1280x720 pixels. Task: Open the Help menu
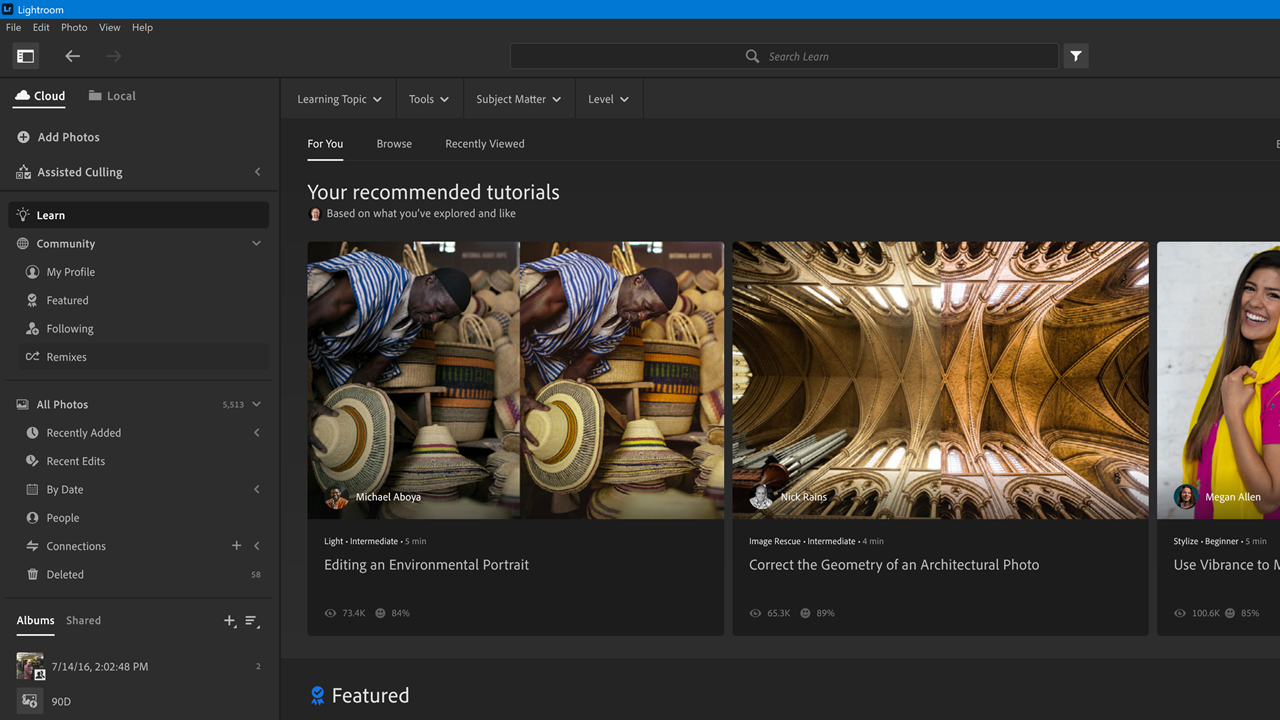(142, 27)
